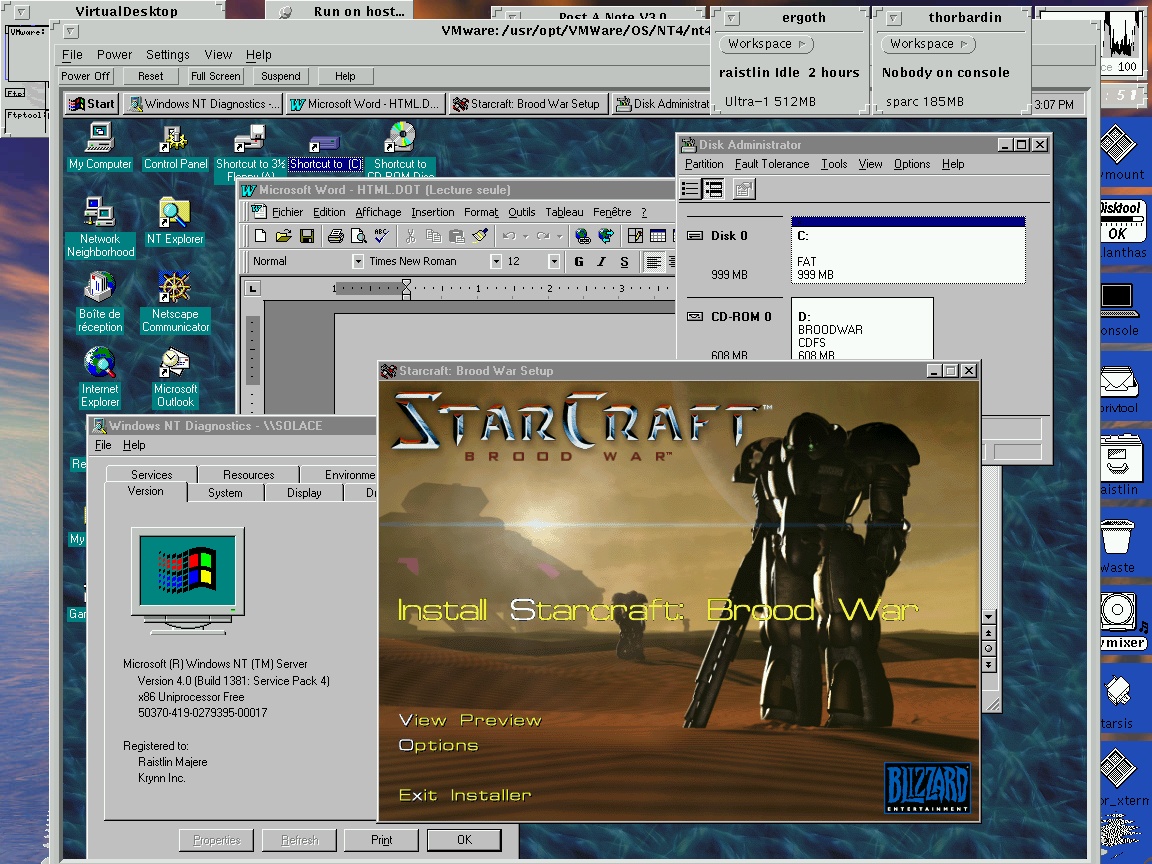This screenshot has width=1152, height=864.
Task: Click the VMware Full Screen button
Action: pos(215,76)
